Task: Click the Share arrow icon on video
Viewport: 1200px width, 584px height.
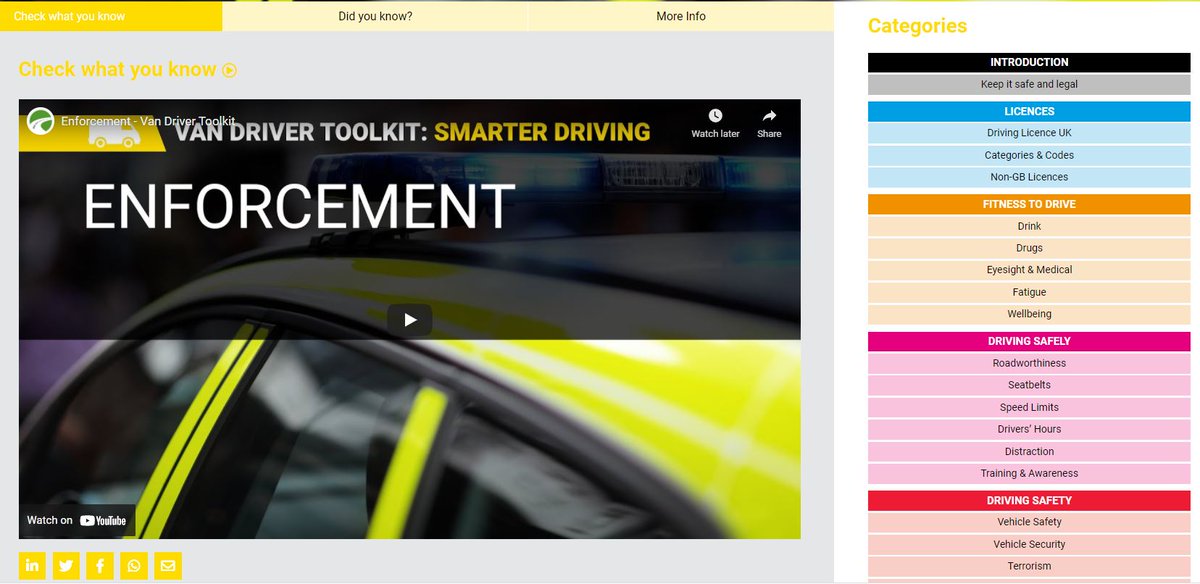Action: (x=769, y=116)
